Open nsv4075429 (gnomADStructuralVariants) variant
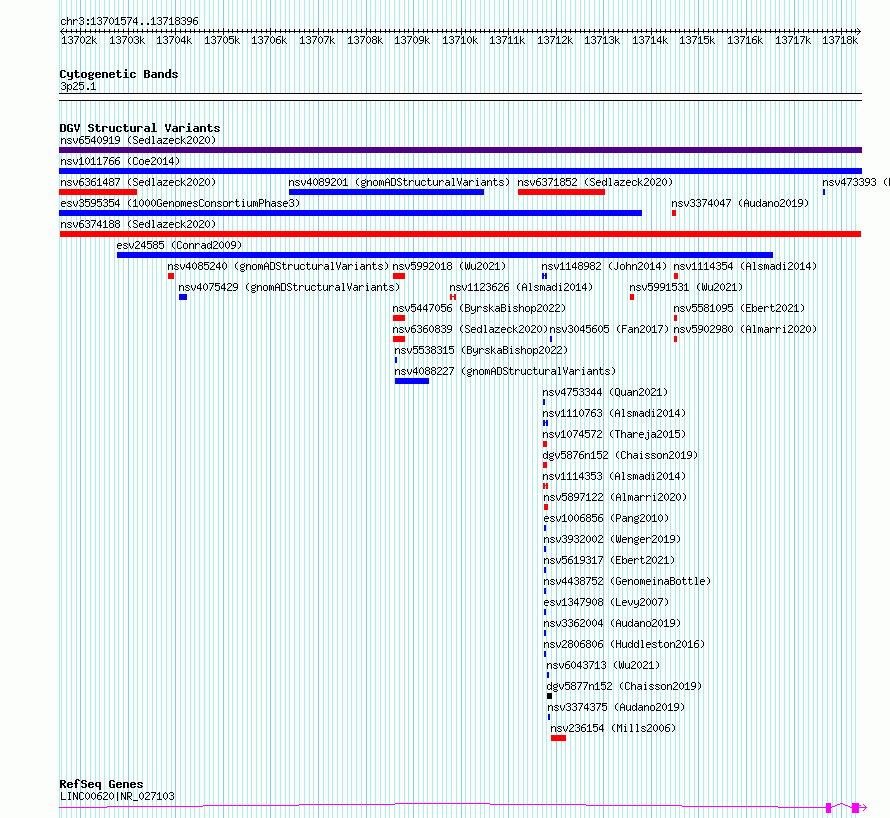 click(289, 287)
